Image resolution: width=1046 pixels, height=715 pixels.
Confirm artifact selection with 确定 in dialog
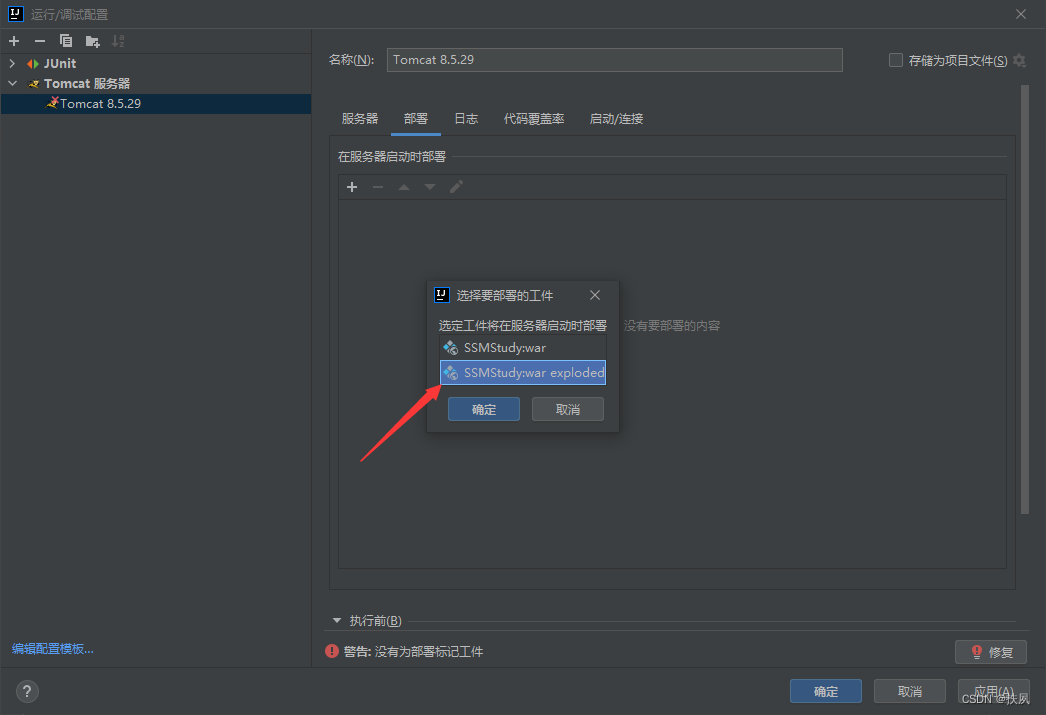pyautogui.click(x=484, y=410)
